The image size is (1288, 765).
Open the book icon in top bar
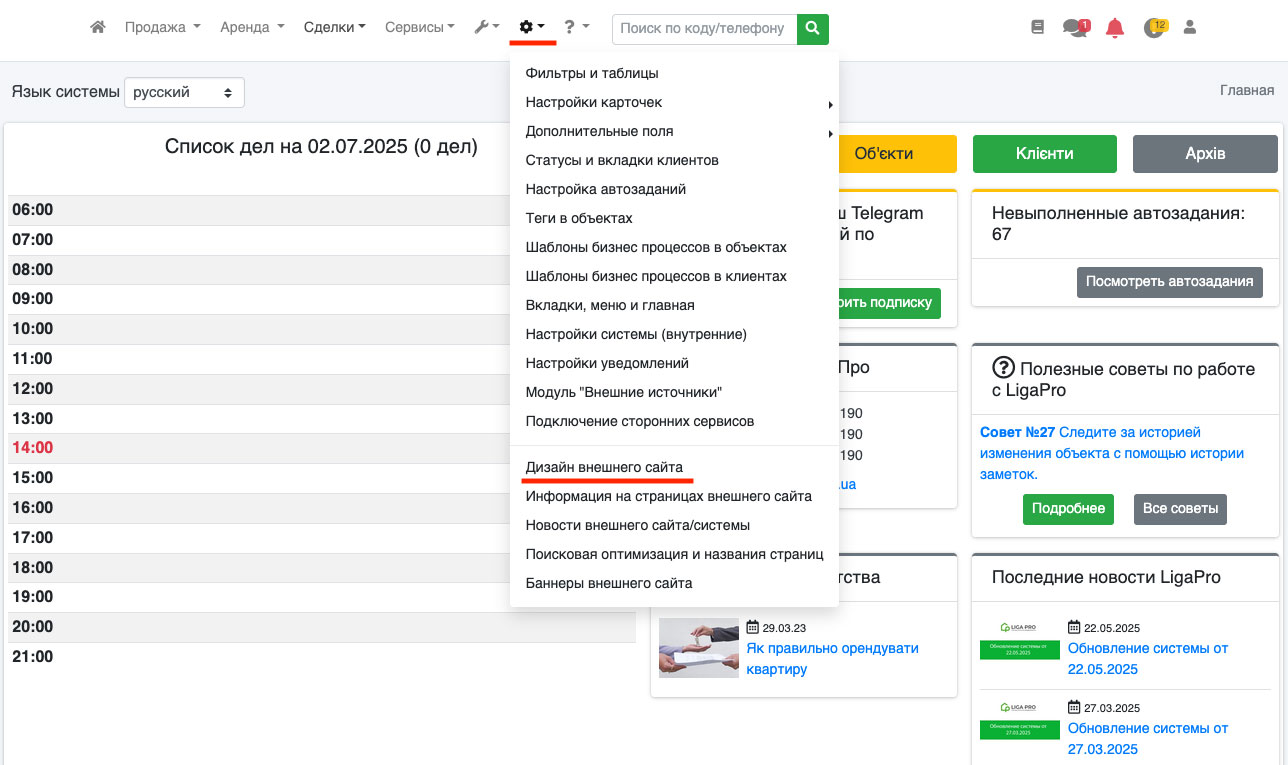point(1038,28)
